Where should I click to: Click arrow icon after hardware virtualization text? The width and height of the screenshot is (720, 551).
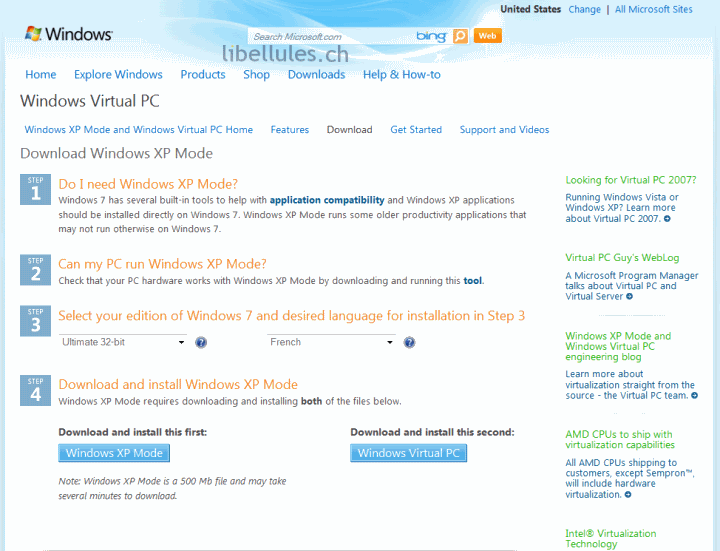628,495
